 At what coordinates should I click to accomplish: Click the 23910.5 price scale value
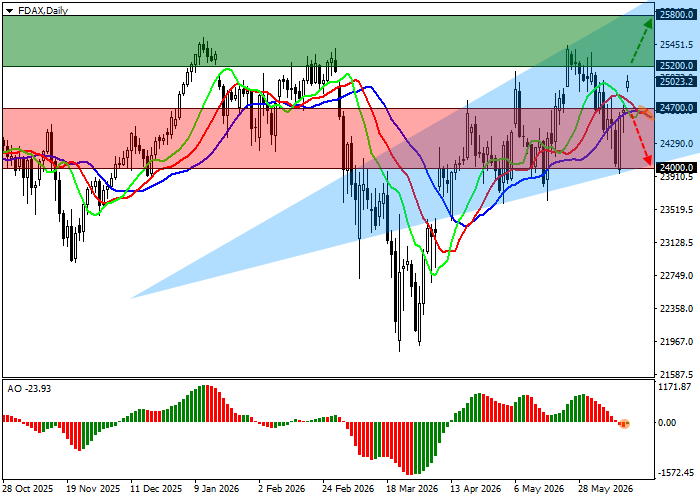(676, 177)
